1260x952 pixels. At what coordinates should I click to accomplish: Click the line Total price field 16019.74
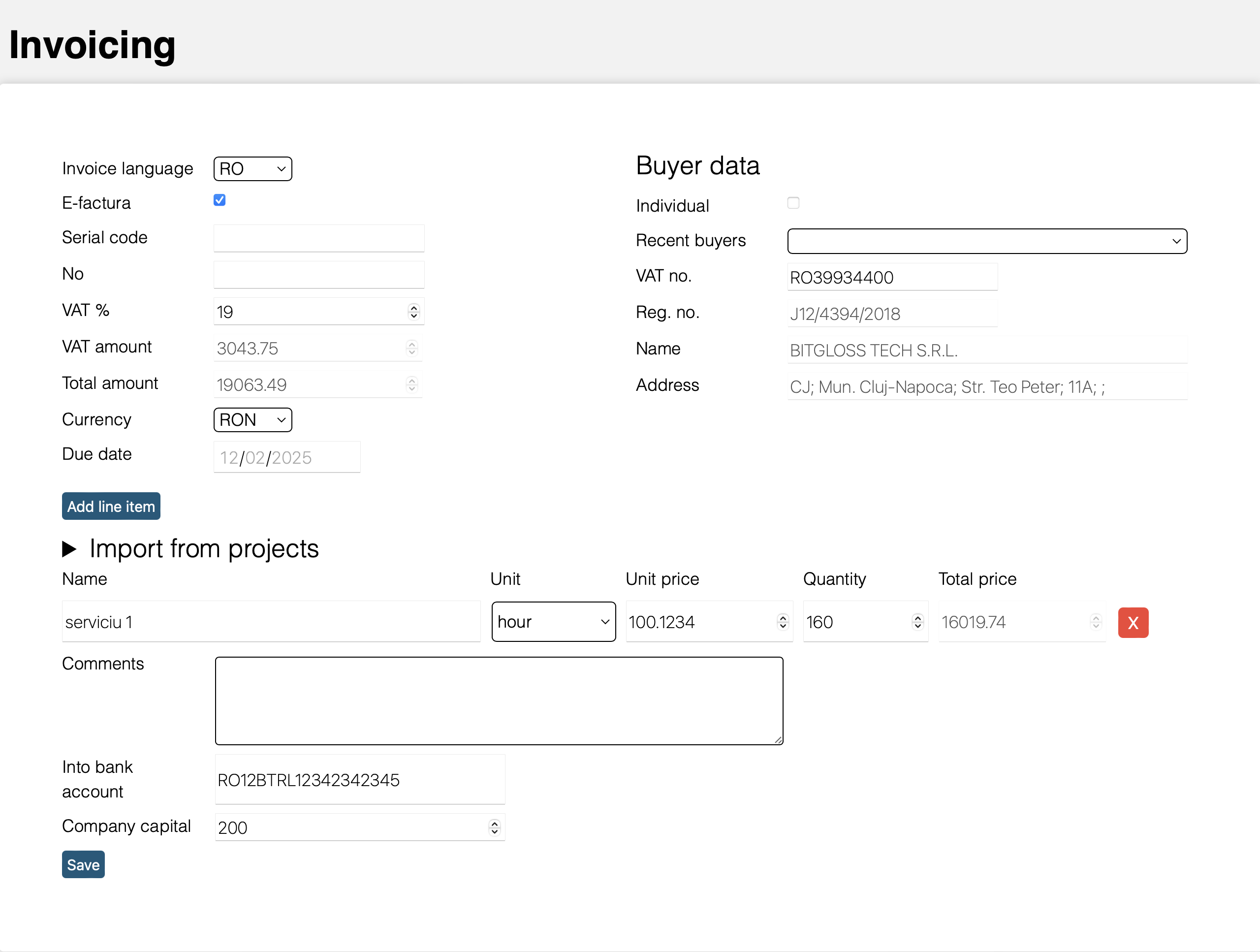tap(1021, 622)
